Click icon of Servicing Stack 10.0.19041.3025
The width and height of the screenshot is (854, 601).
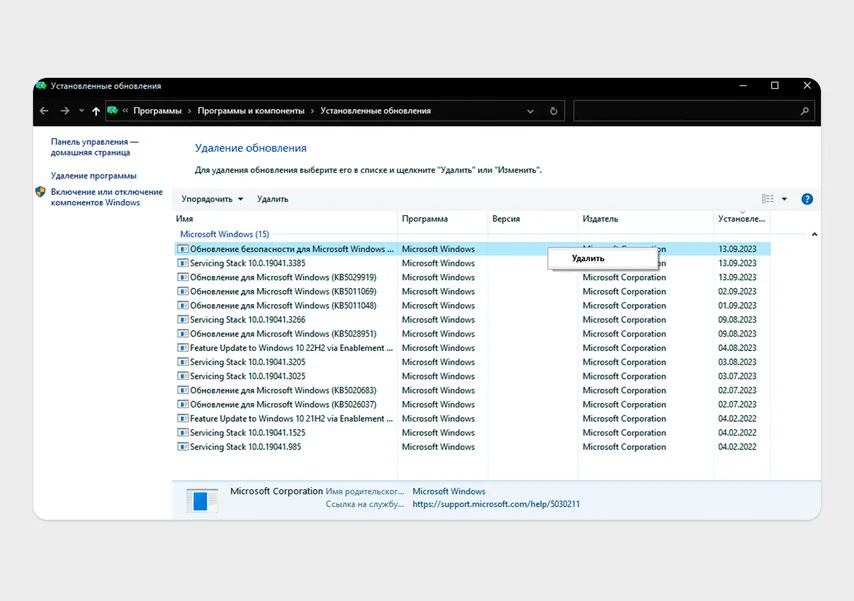(183, 376)
